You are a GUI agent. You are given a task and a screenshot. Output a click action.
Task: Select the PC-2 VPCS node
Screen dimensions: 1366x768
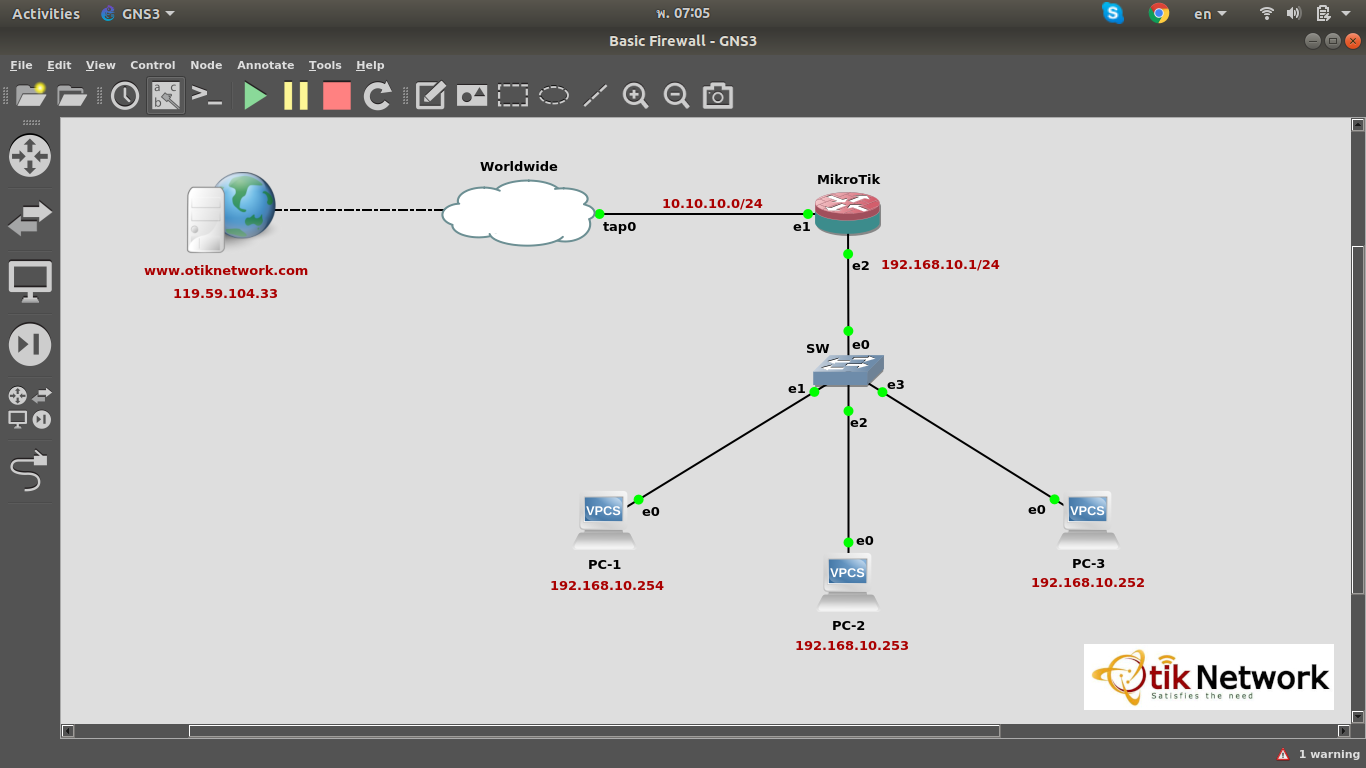click(x=848, y=582)
